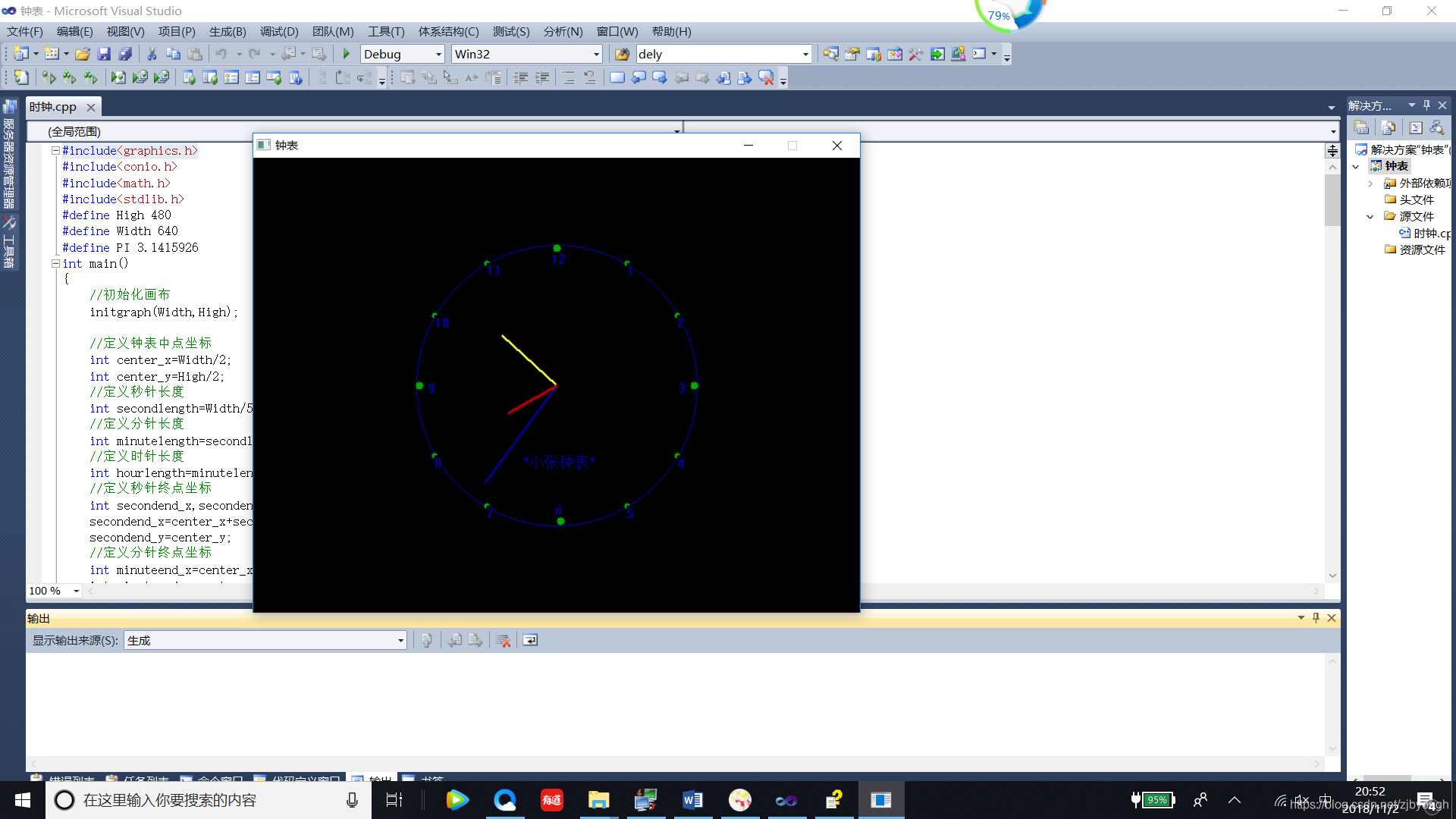Open the Win32 platform dropdown
The width and height of the screenshot is (1456, 819).
click(596, 54)
